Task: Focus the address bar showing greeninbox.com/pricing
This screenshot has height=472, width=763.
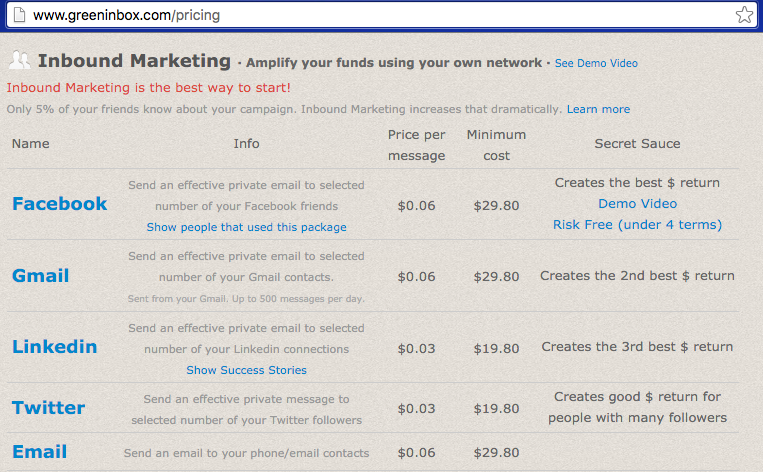Action: [381, 15]
